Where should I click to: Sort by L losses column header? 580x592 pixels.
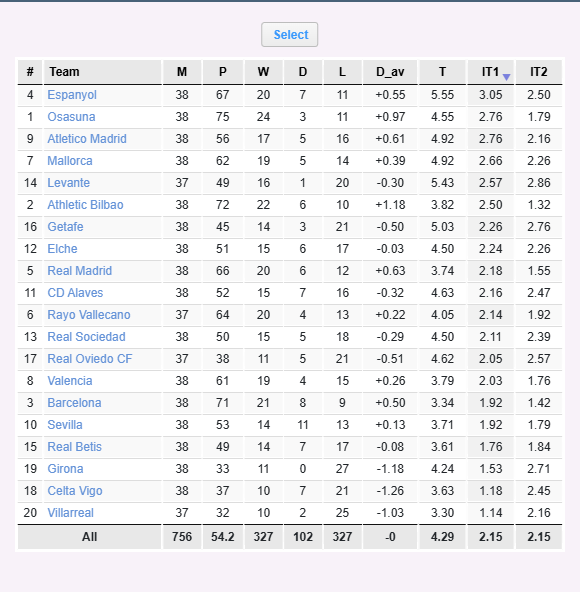pos(342,72)
